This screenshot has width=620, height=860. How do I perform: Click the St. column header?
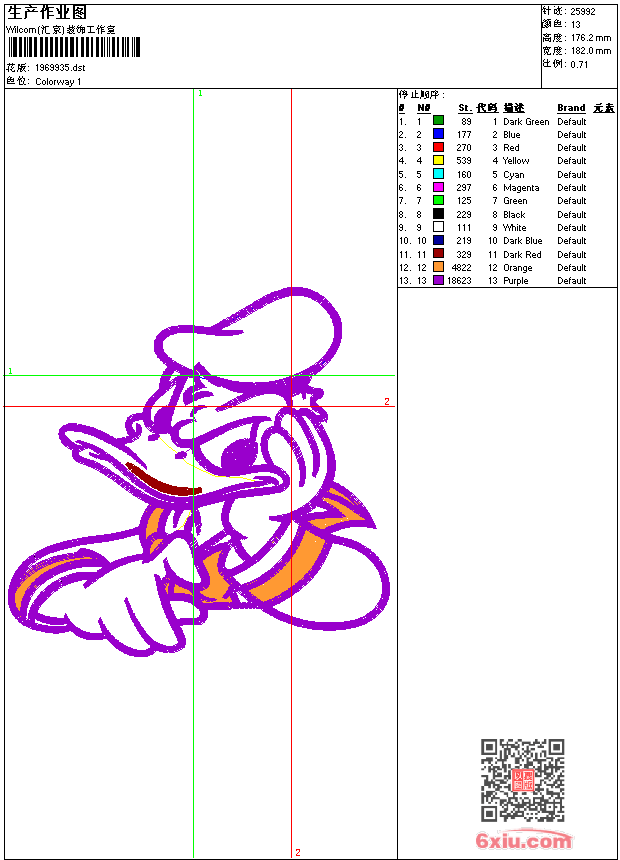[x=465, y=108]
